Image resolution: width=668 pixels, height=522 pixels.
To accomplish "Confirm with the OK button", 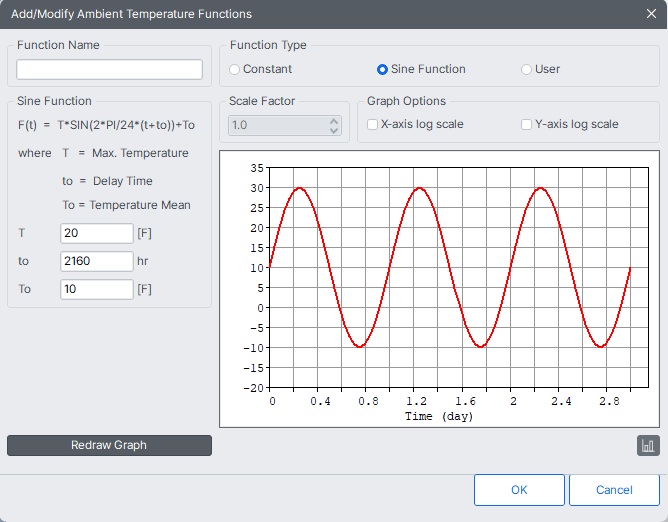I will pyautogui.click(x=519, y=490).
